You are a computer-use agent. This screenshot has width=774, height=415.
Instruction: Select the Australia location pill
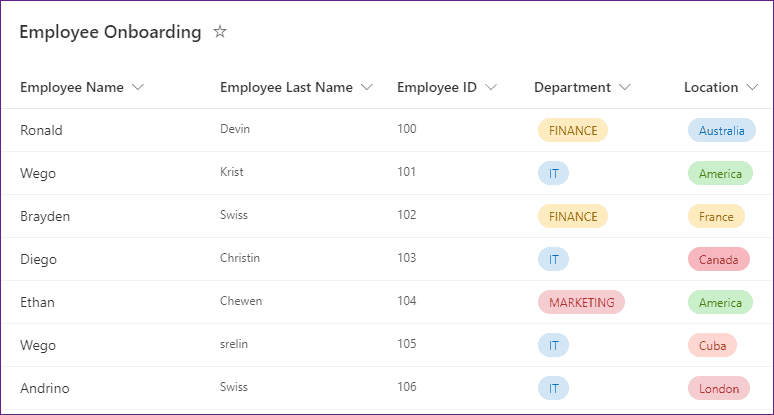coord(721,130)
